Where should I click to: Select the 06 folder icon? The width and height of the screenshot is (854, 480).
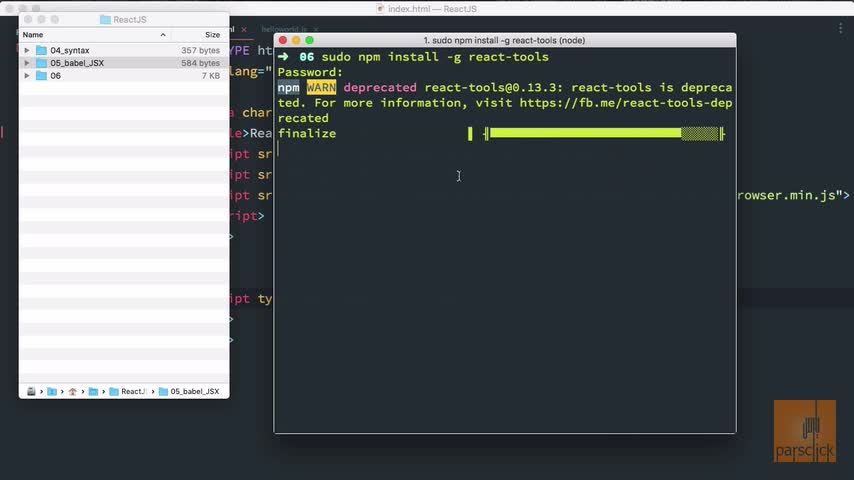coord(41,76)
